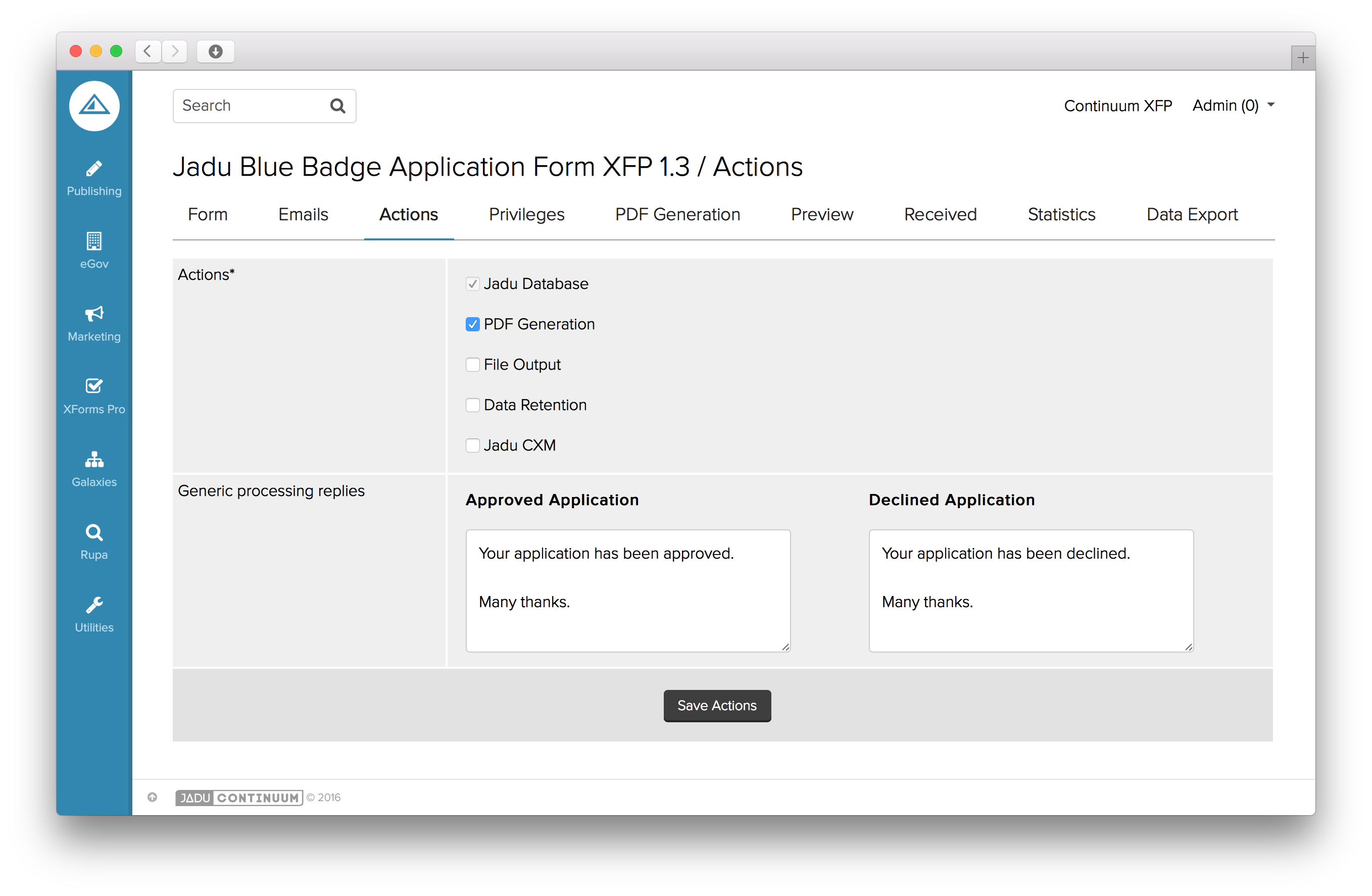Open the Utilities wrench icon
1372x896 pixels.
[x=94, y=606]
